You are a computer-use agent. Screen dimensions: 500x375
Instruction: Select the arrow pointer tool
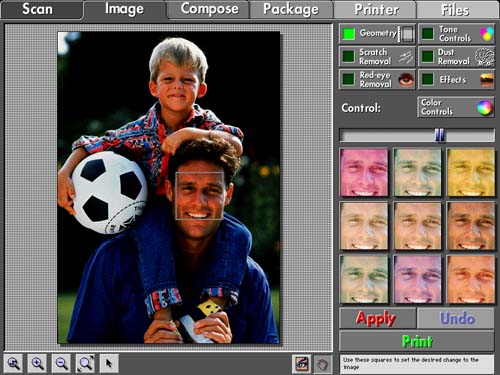pos(109,363)
